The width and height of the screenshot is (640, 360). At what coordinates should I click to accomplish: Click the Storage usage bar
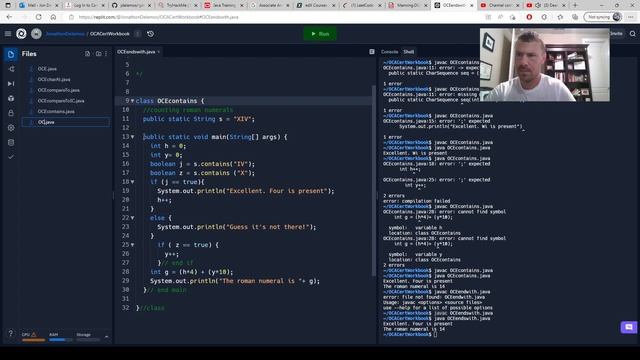click(x=88, y=340)
